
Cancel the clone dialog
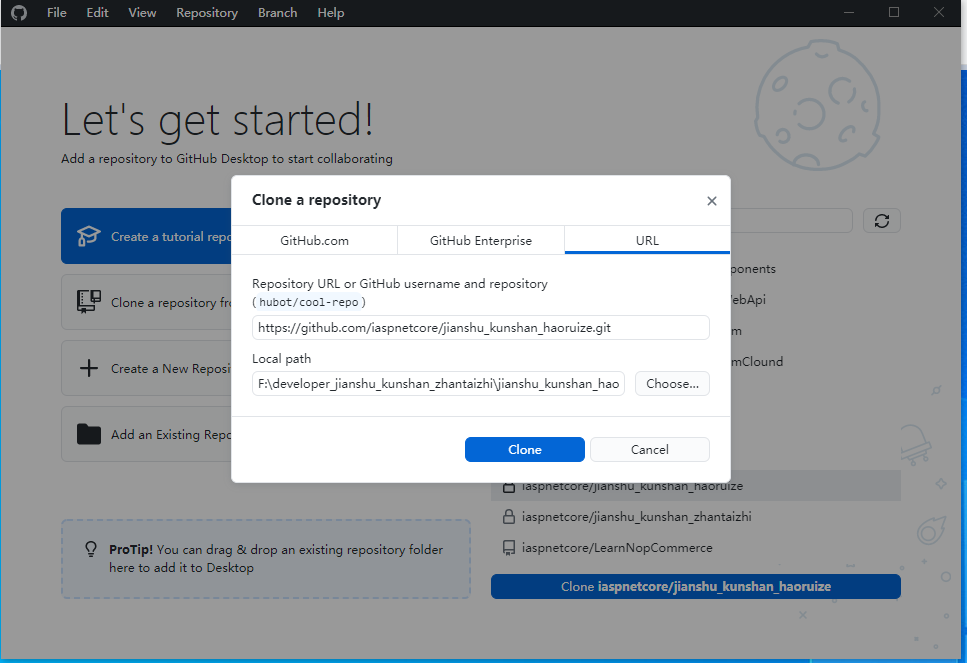click(650, 450)
